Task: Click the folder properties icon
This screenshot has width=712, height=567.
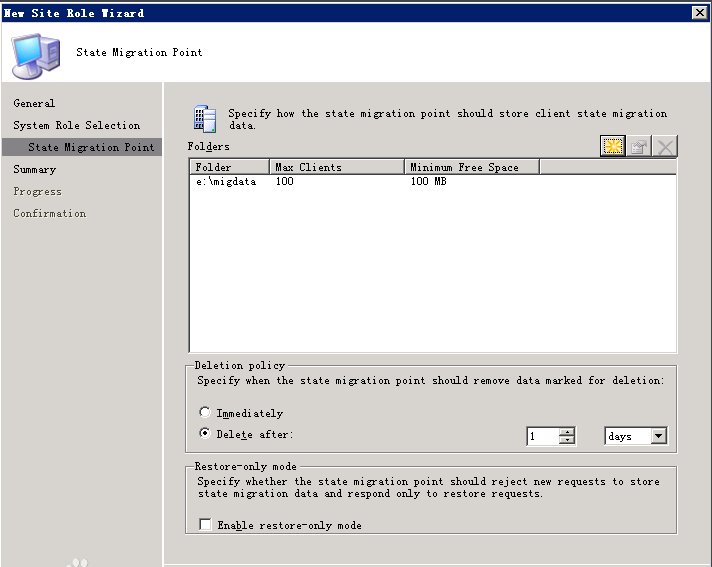Action: pos(639,147)
